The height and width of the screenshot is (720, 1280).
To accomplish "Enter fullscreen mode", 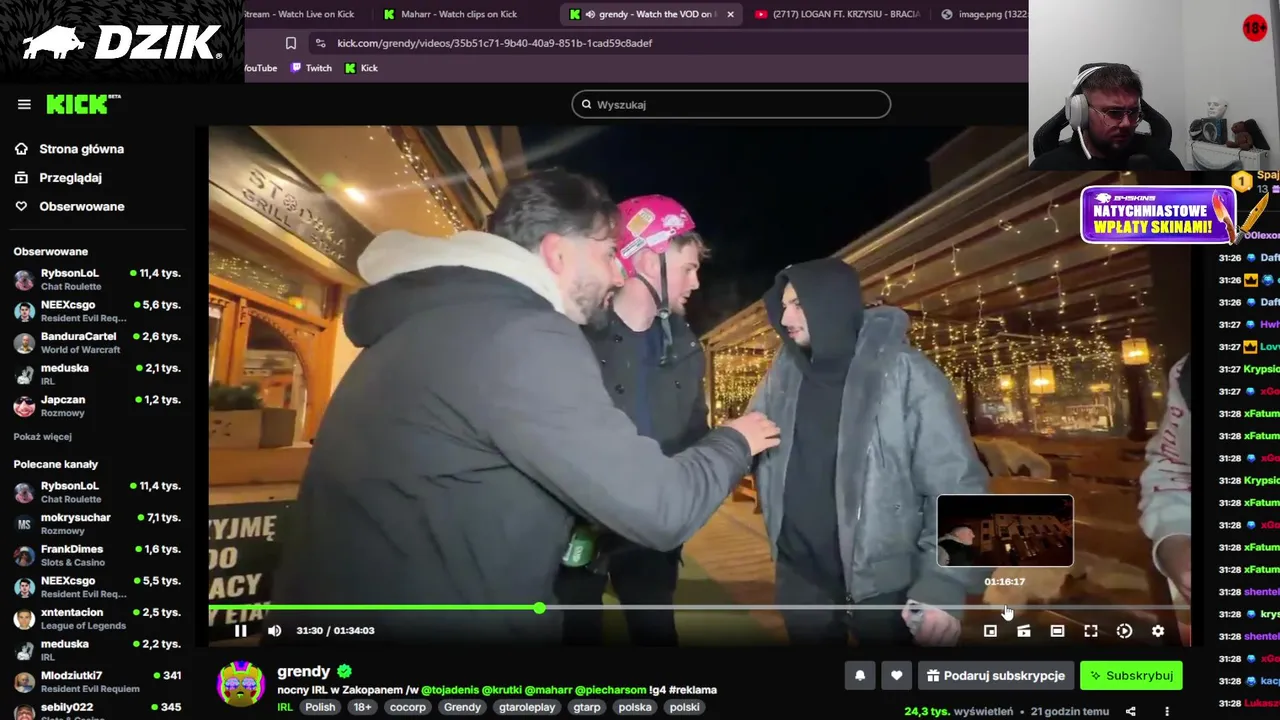I will [1091, 631].
